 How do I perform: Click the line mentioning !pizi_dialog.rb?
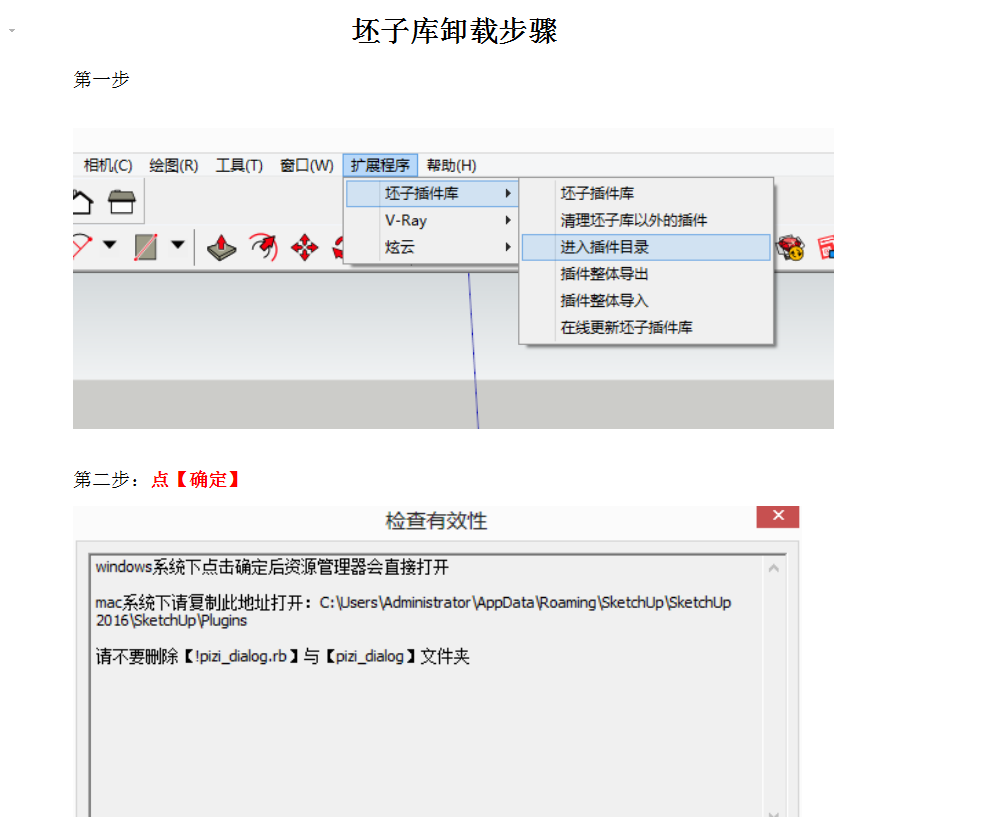point(282,656)
